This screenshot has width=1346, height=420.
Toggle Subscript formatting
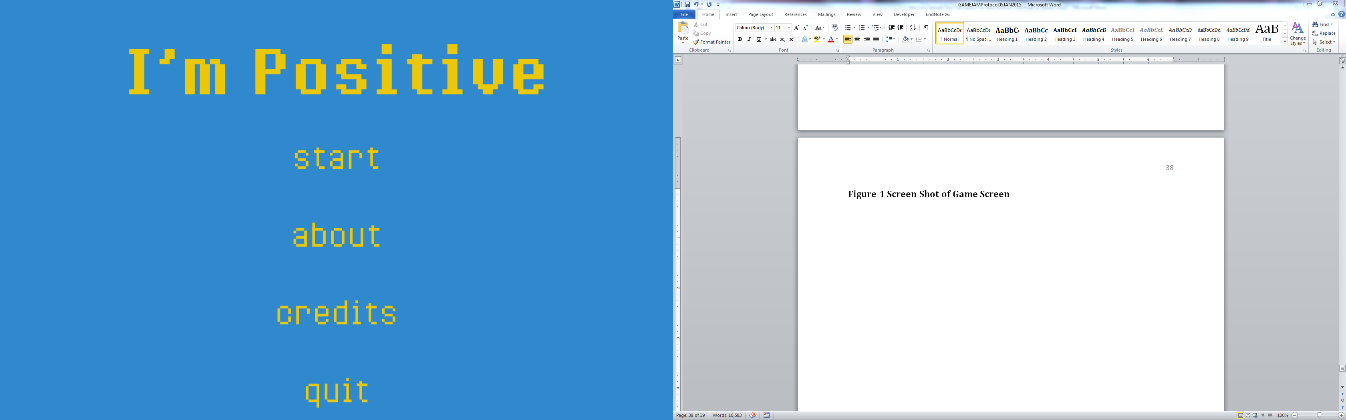(x=782, y=39)
